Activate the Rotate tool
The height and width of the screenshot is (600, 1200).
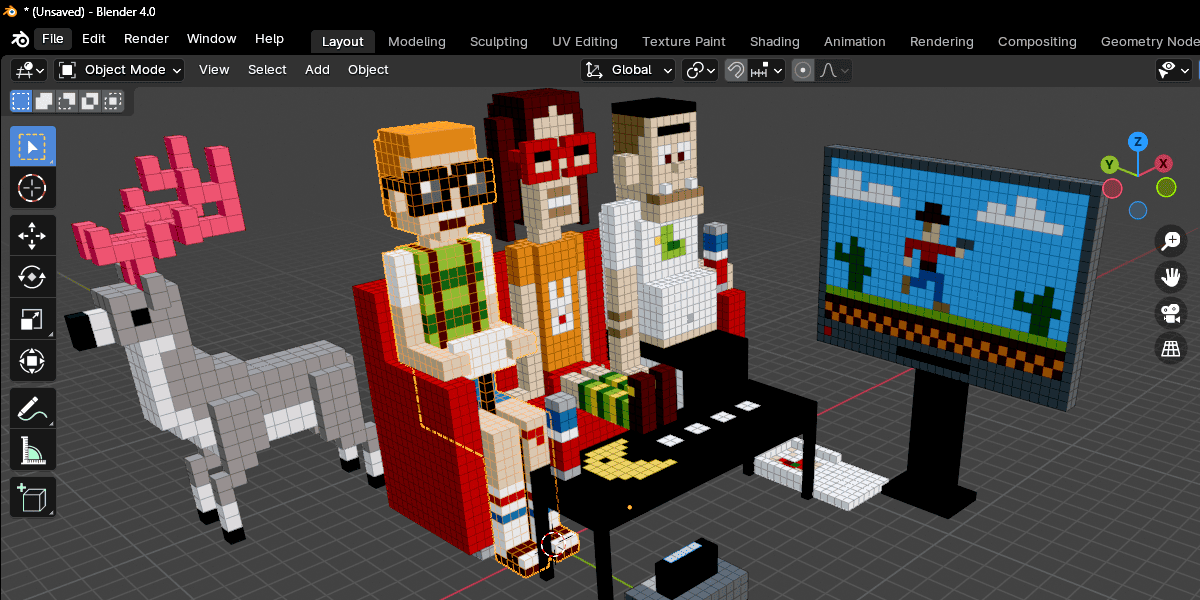point(33,277)
